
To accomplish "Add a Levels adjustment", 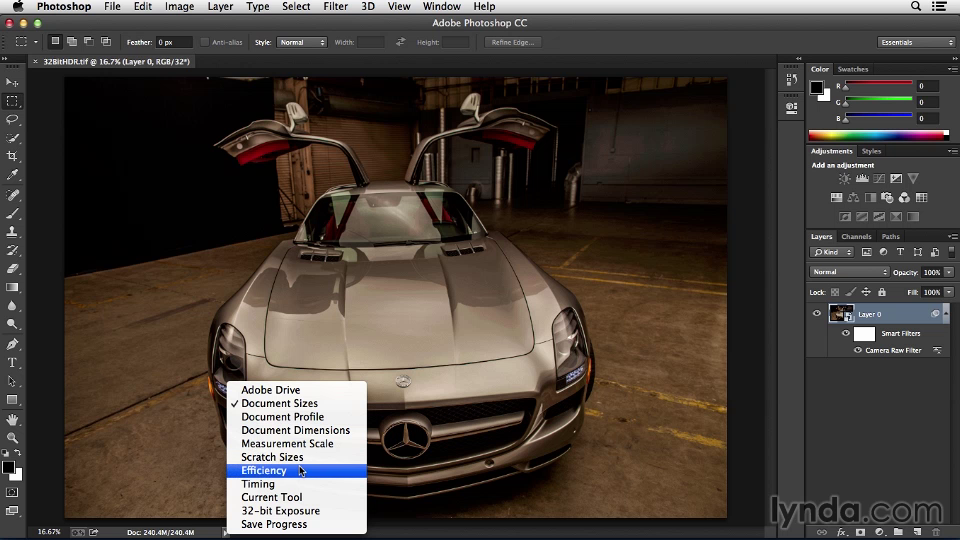I will [862, 179].
